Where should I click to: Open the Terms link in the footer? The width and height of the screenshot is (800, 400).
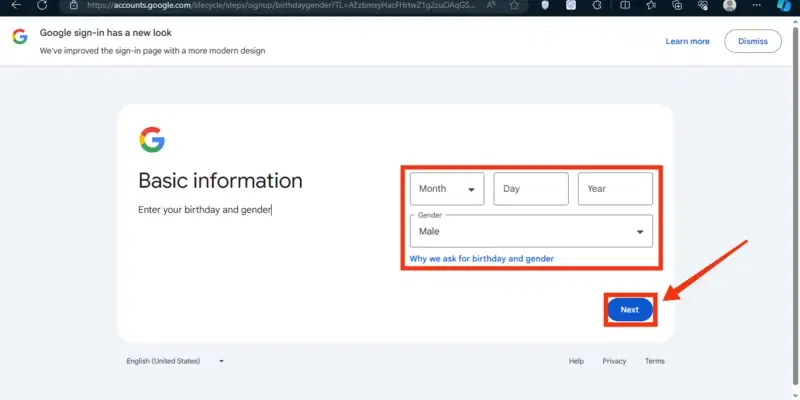[x=655, y=361]
